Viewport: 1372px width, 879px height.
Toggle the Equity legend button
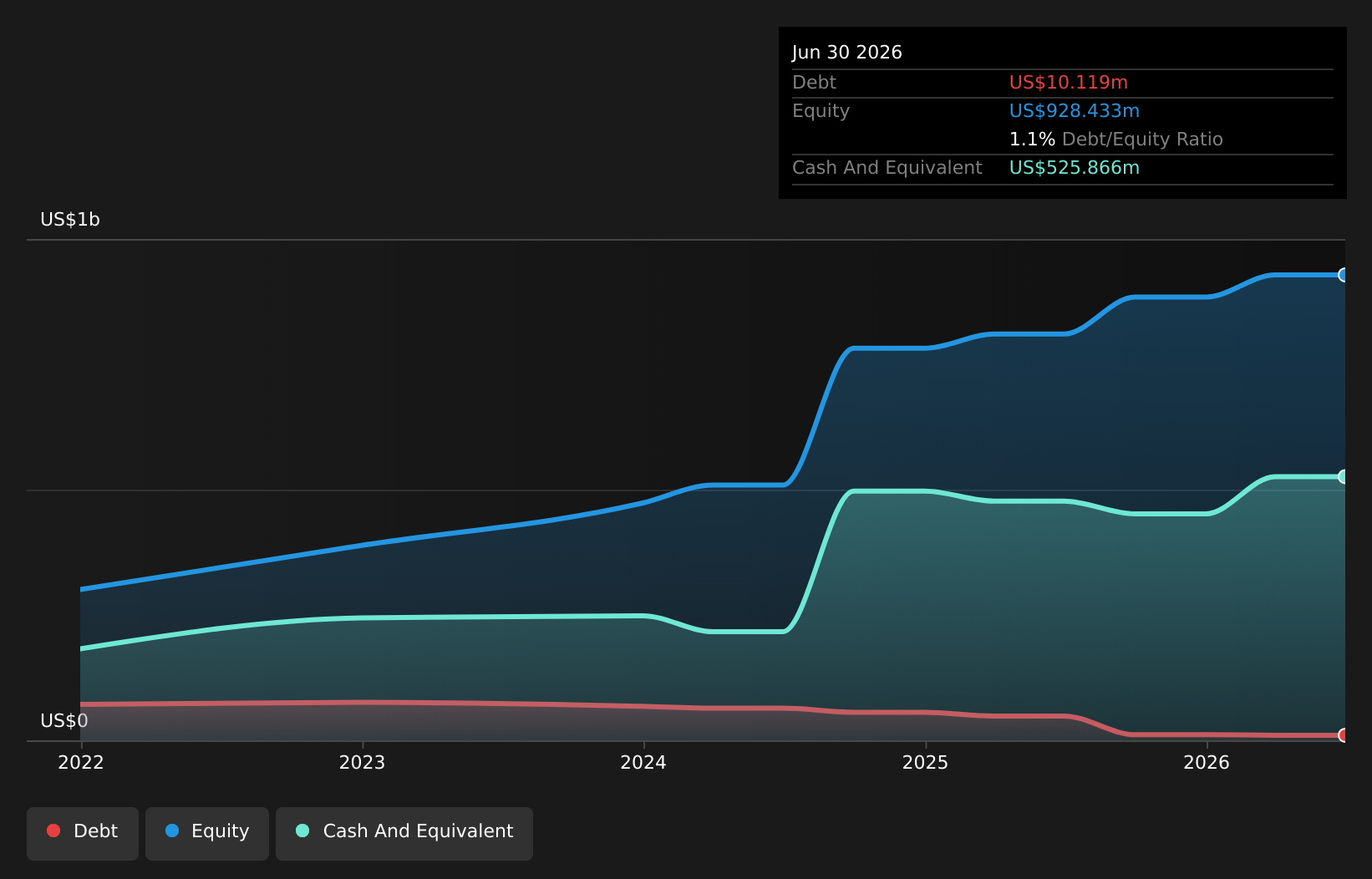tap(207, 833)
